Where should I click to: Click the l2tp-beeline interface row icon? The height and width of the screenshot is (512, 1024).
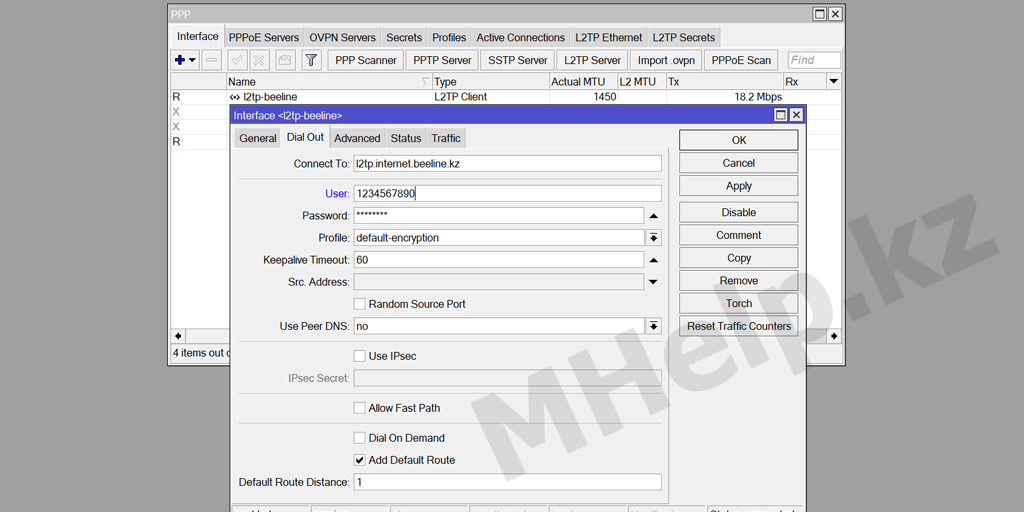pyautogui.click(x=235, y=97)
